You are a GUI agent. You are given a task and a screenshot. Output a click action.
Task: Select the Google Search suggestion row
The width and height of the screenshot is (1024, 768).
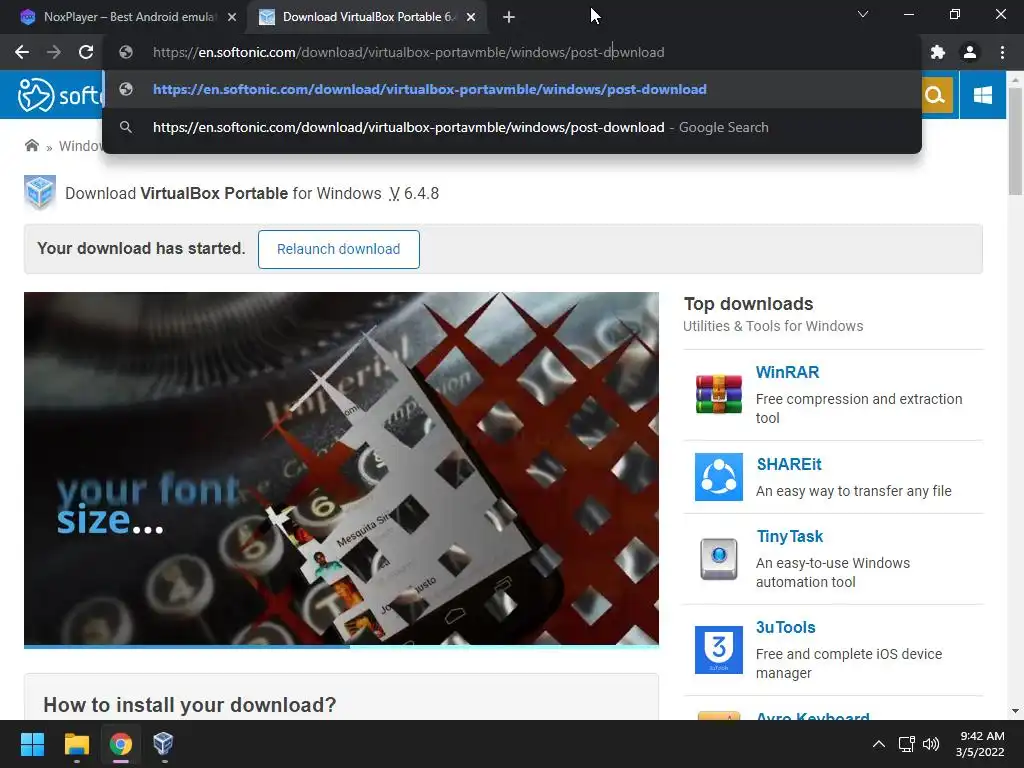pos(512,127)
